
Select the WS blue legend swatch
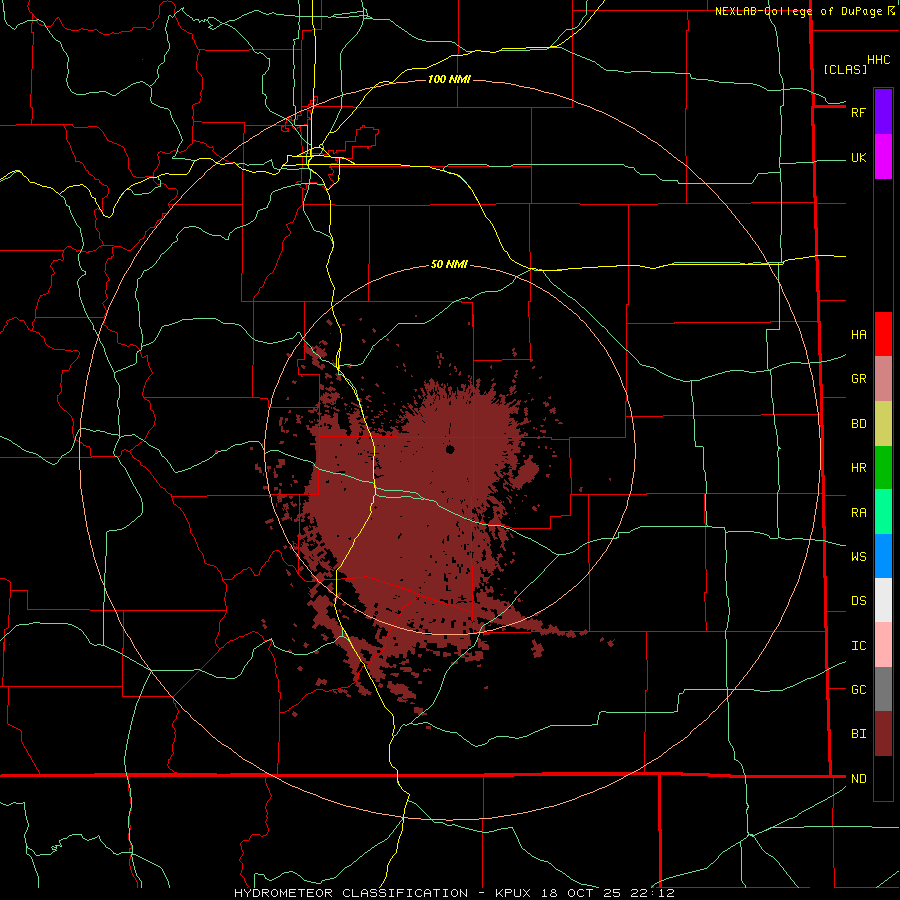883,556
